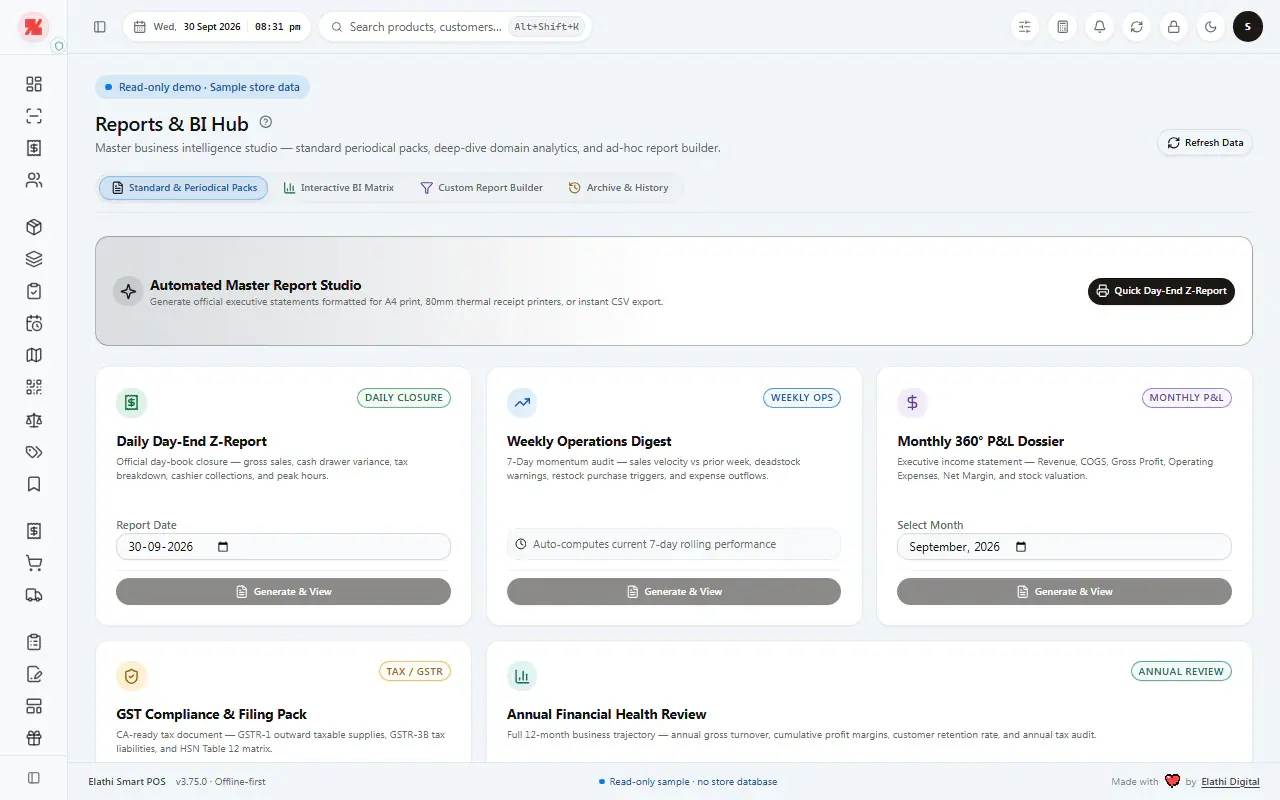Viewport: 1280px width, 800px height.
Task: Click the folded map icon in sidebar
Action: pos(34,355)
